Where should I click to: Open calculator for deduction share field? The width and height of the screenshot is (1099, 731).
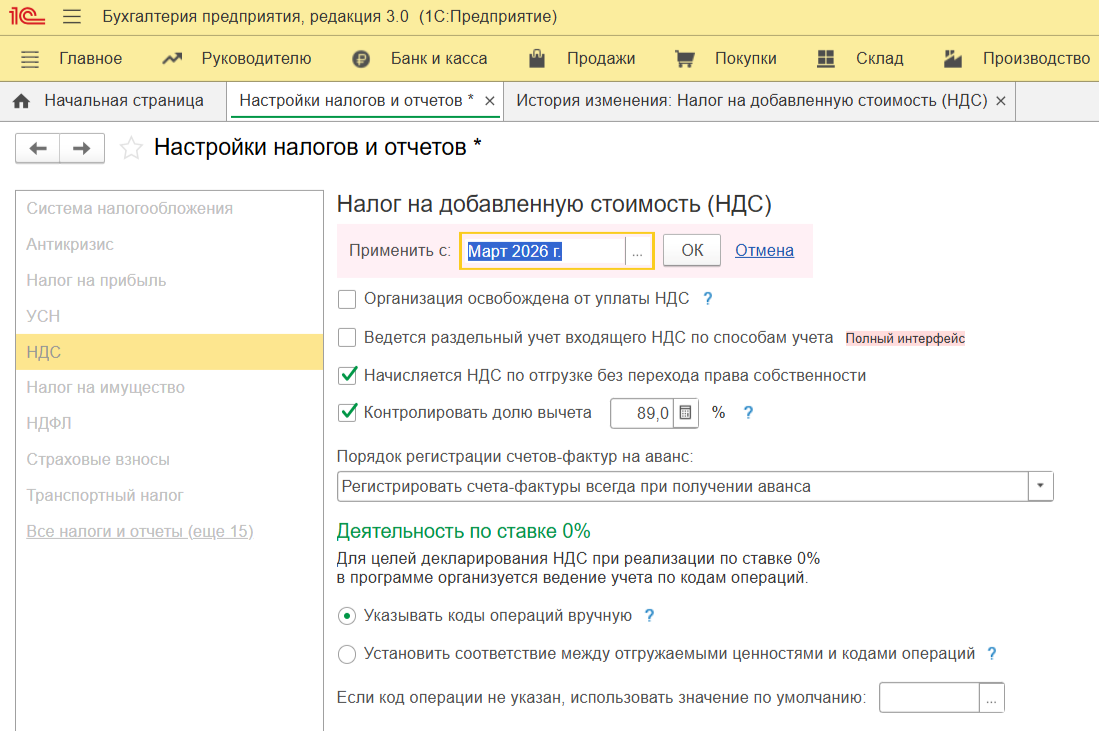point(685,412)
